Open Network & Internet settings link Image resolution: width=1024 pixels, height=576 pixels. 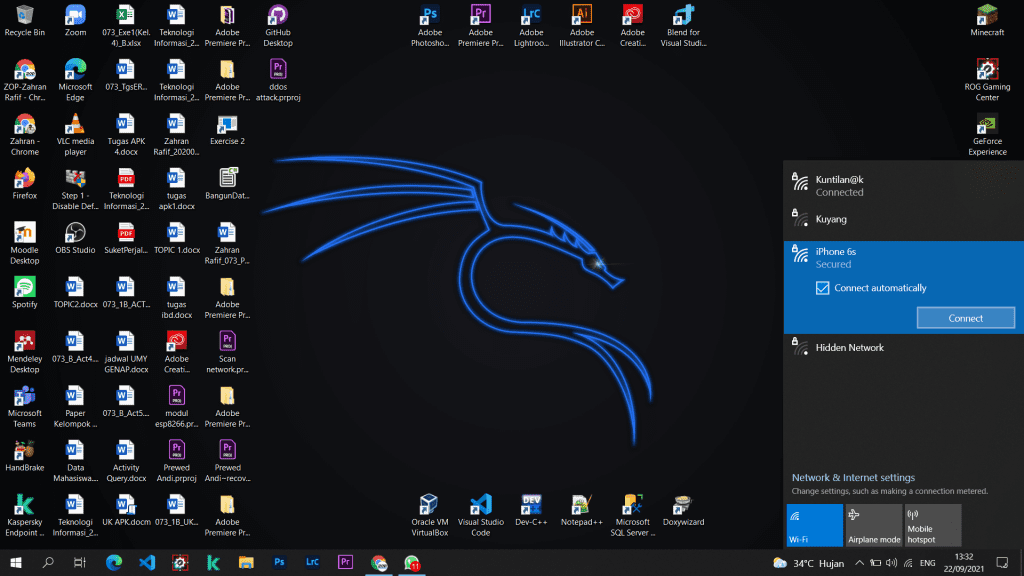pos(853,478)
